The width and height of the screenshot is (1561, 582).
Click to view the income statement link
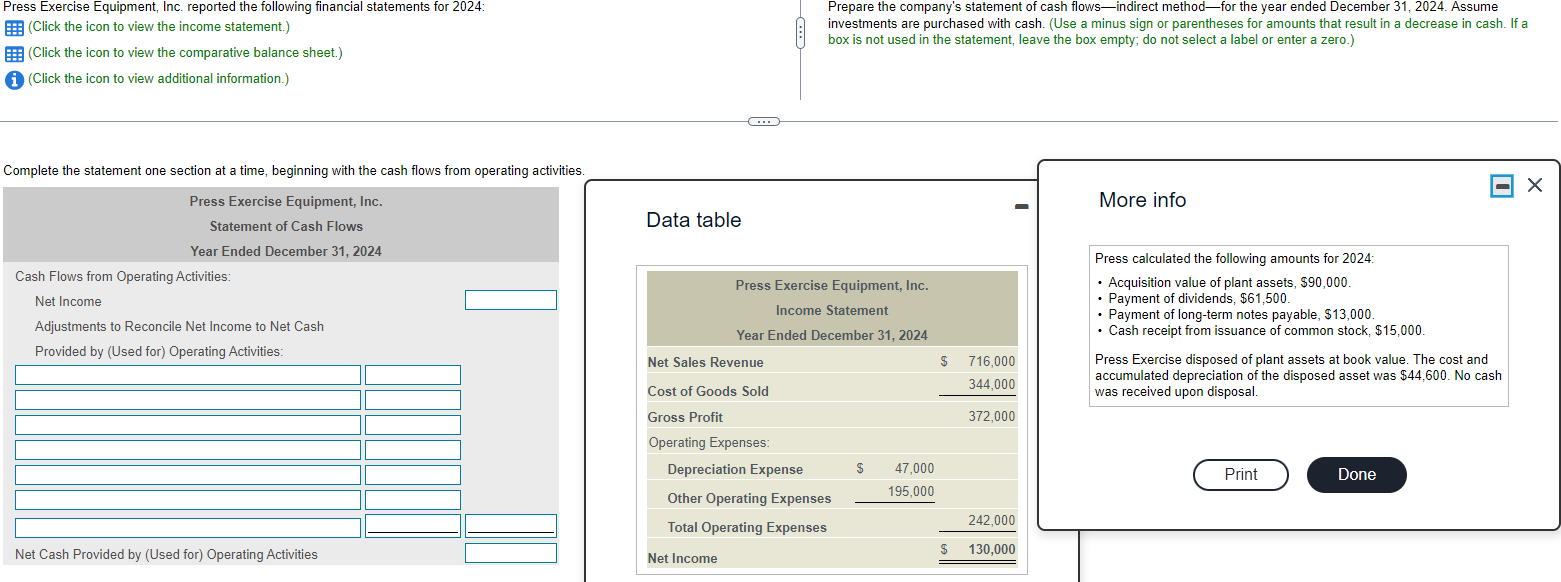click(x=159, y=27)
